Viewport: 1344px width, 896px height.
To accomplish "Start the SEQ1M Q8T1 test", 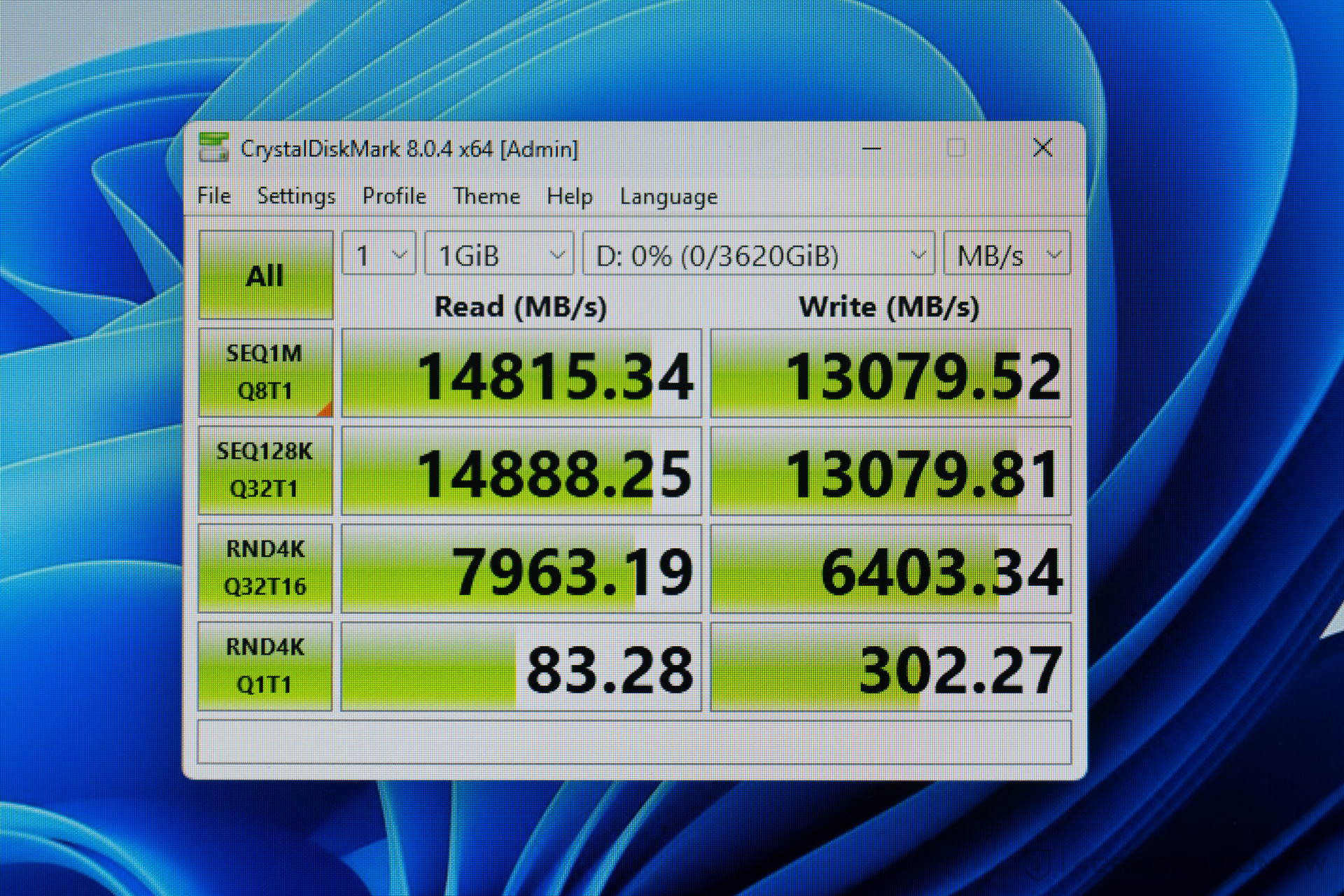I will click(x=266, y=372).
